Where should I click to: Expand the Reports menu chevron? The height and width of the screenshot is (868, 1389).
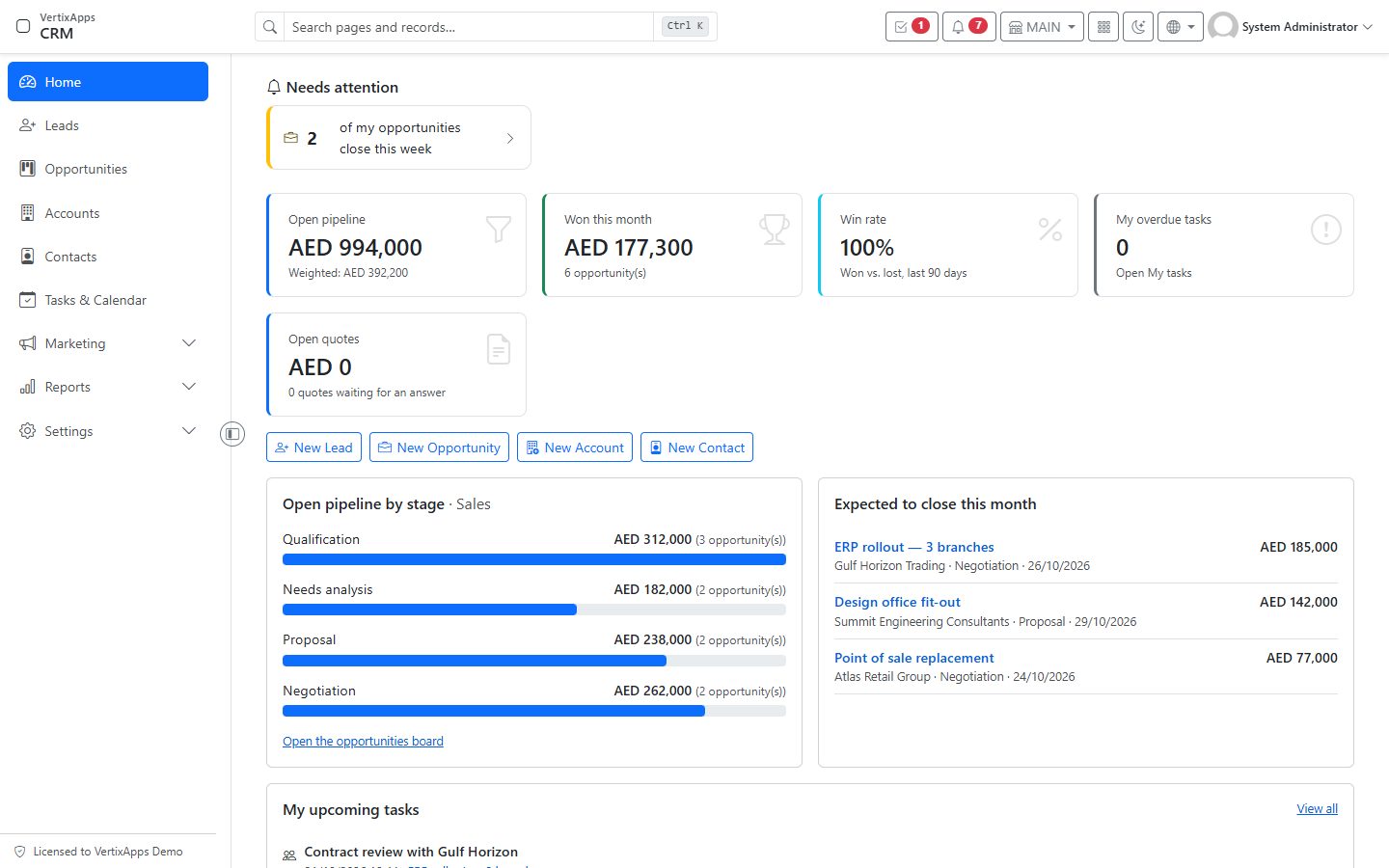click(x=189, y=387)
